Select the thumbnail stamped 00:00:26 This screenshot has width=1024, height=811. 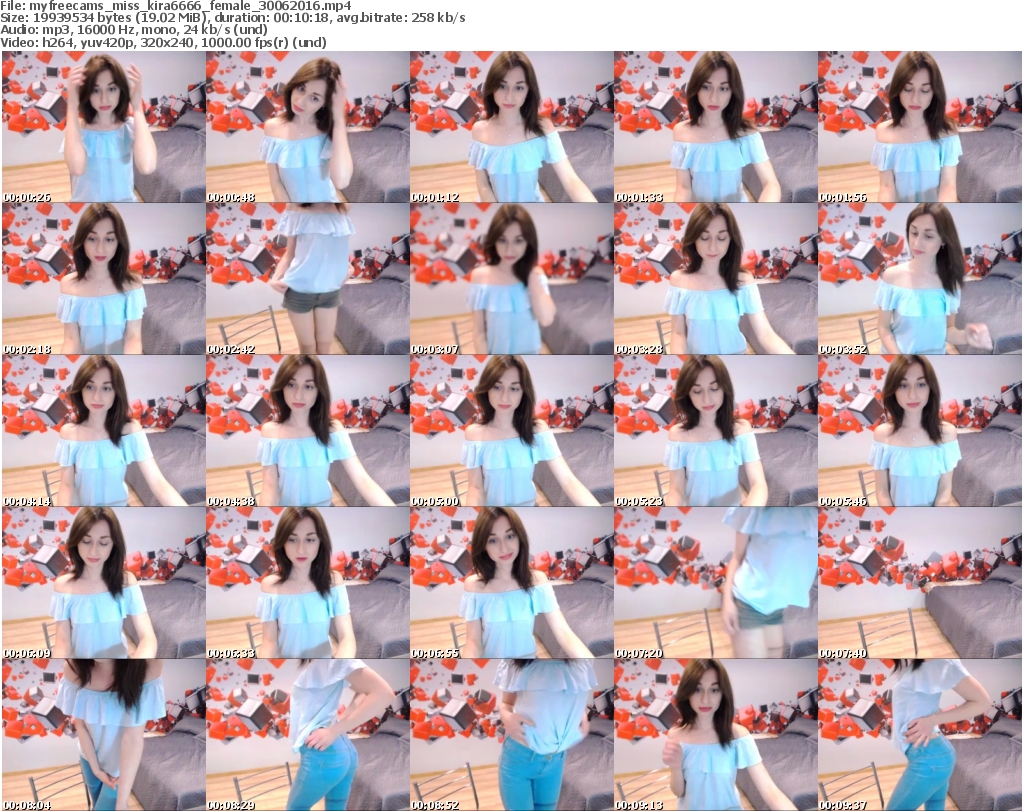(104, 127)
